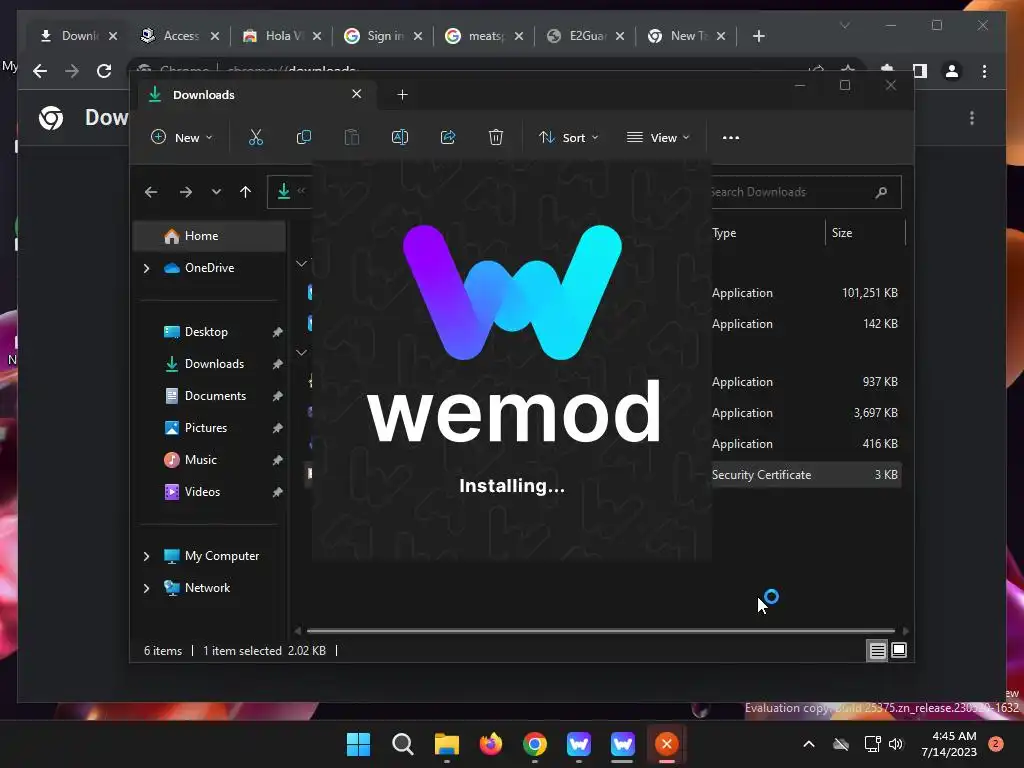
Task: Close the Downloads tab in File Explorer
Action: click(x=357, y=94)
